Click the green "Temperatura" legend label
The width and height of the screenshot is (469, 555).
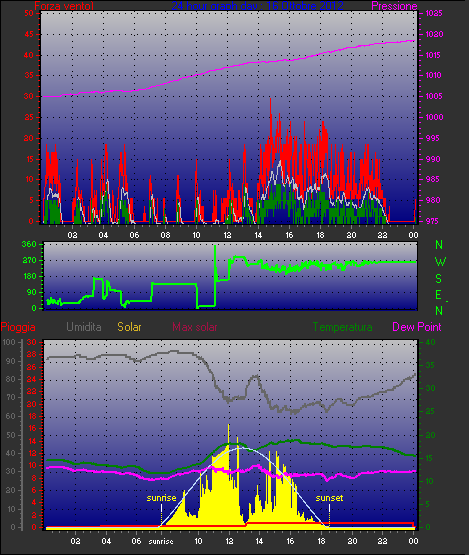point(342,327)
